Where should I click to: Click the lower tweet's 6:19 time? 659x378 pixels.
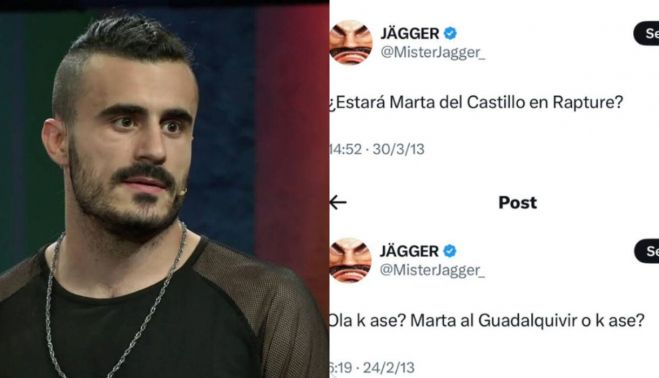point(340,367)
